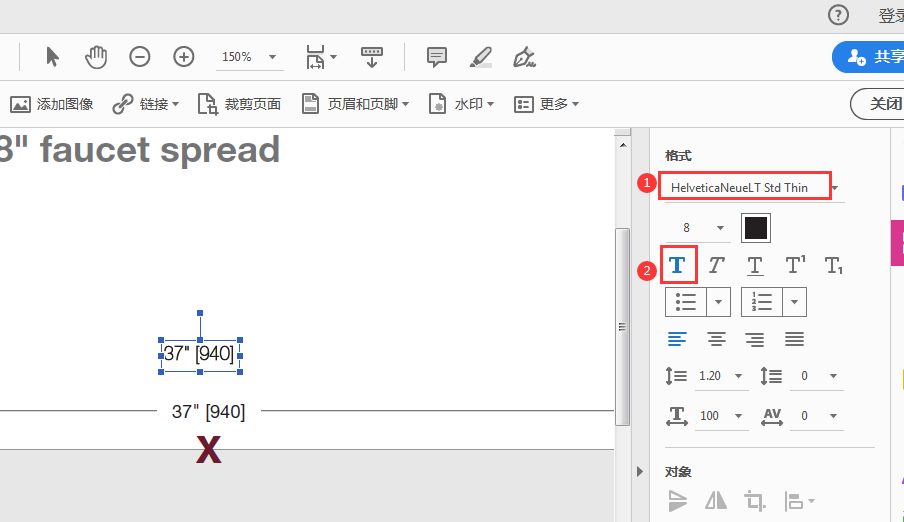The width and height of the screenshot is (904, 522).
Task: Select the arrow selection tool
Action: [53, 57]
